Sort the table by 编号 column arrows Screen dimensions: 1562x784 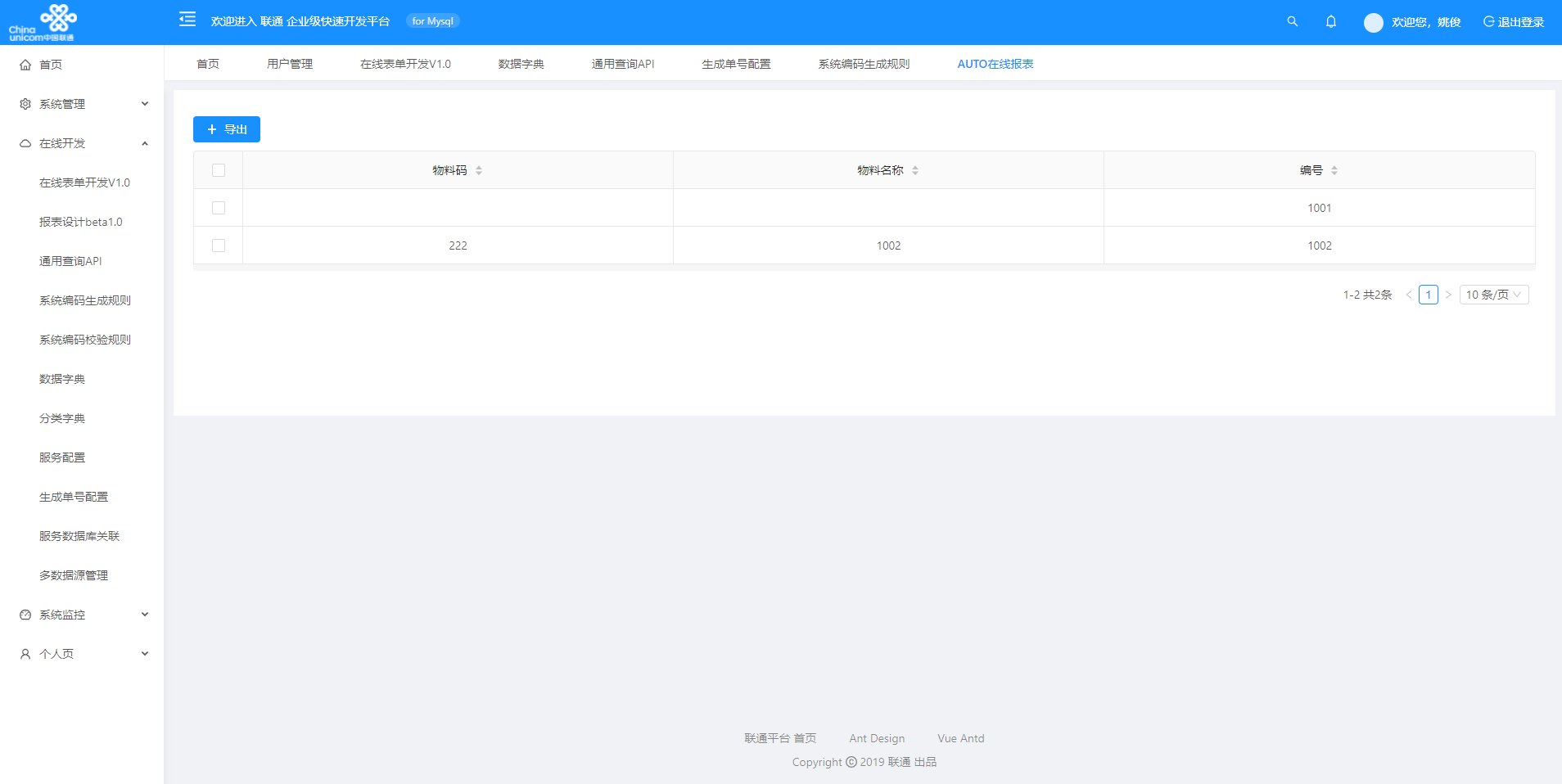(1334, 170)
